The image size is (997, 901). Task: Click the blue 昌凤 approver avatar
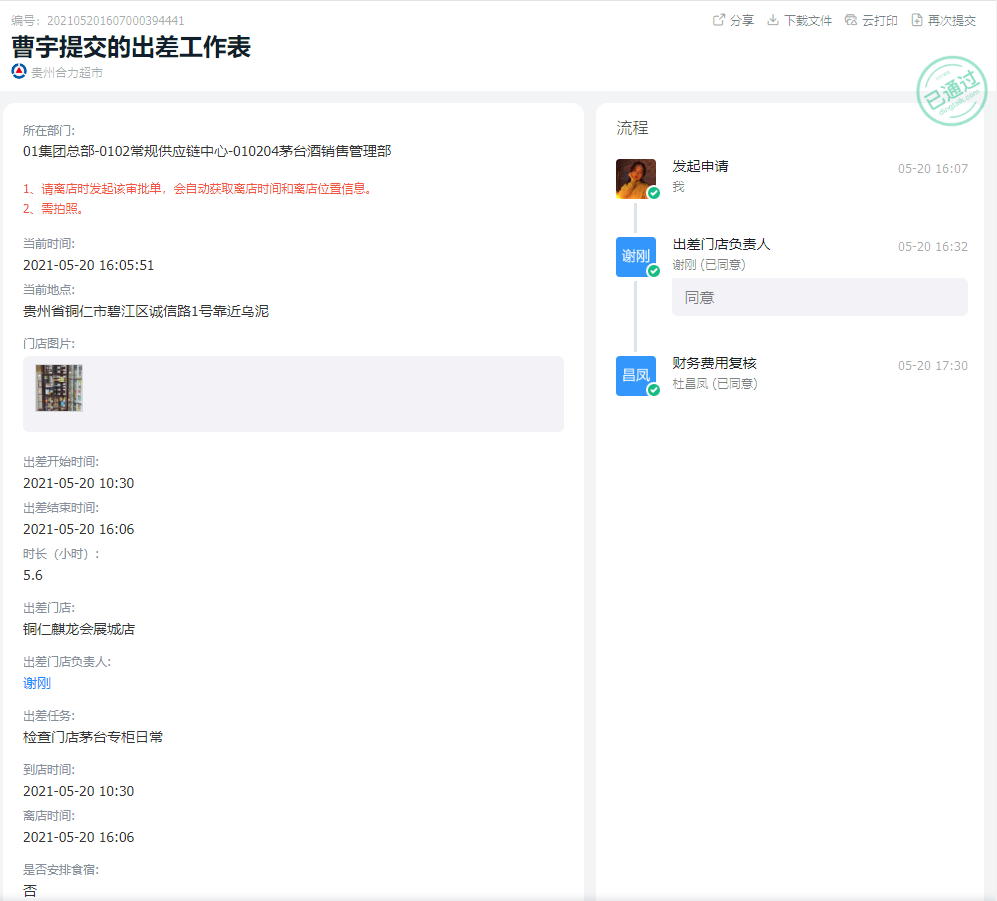(635, 376)
